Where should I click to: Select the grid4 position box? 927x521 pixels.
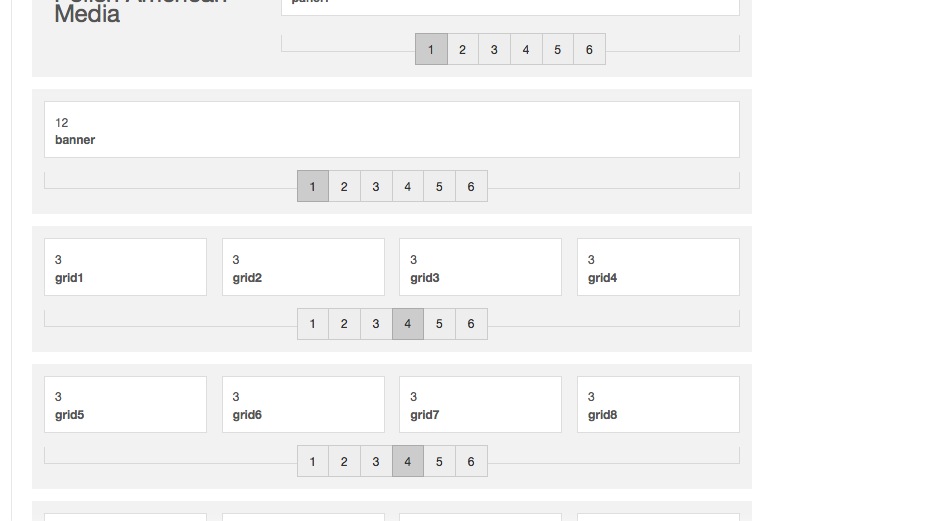click(658, 267)
